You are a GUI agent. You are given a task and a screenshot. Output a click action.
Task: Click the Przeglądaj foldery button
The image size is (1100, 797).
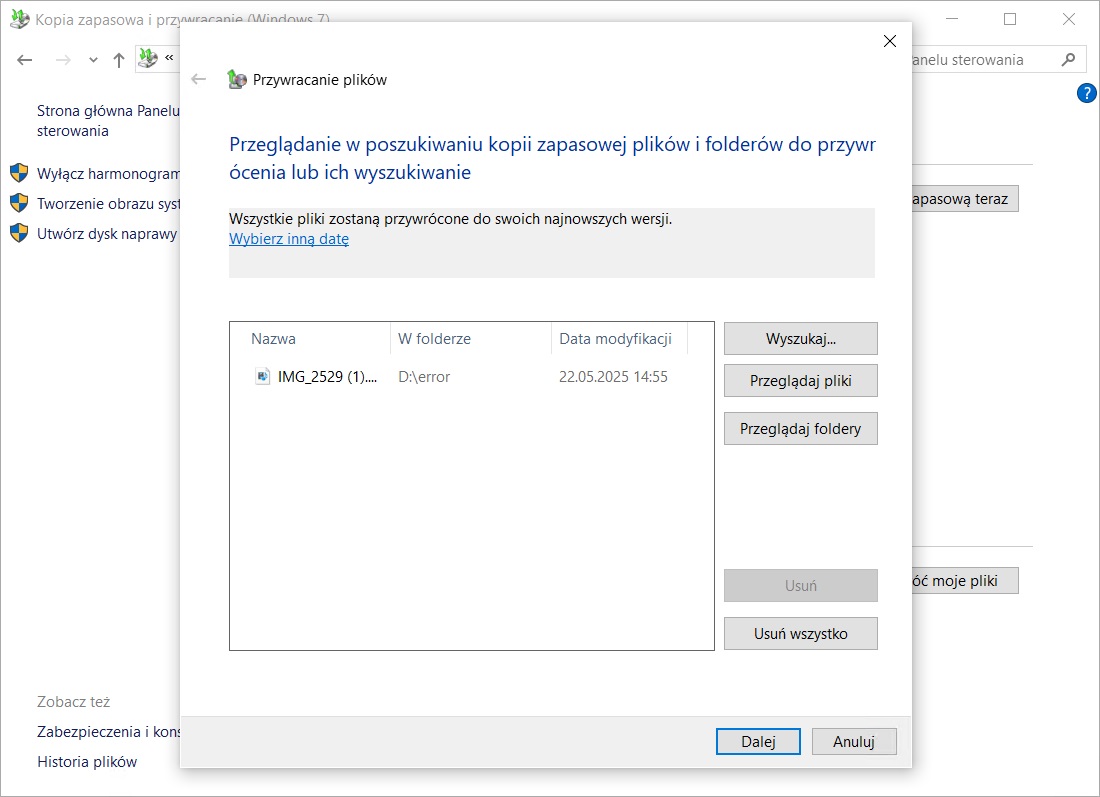pyautogui.click(x=800, y=429)
